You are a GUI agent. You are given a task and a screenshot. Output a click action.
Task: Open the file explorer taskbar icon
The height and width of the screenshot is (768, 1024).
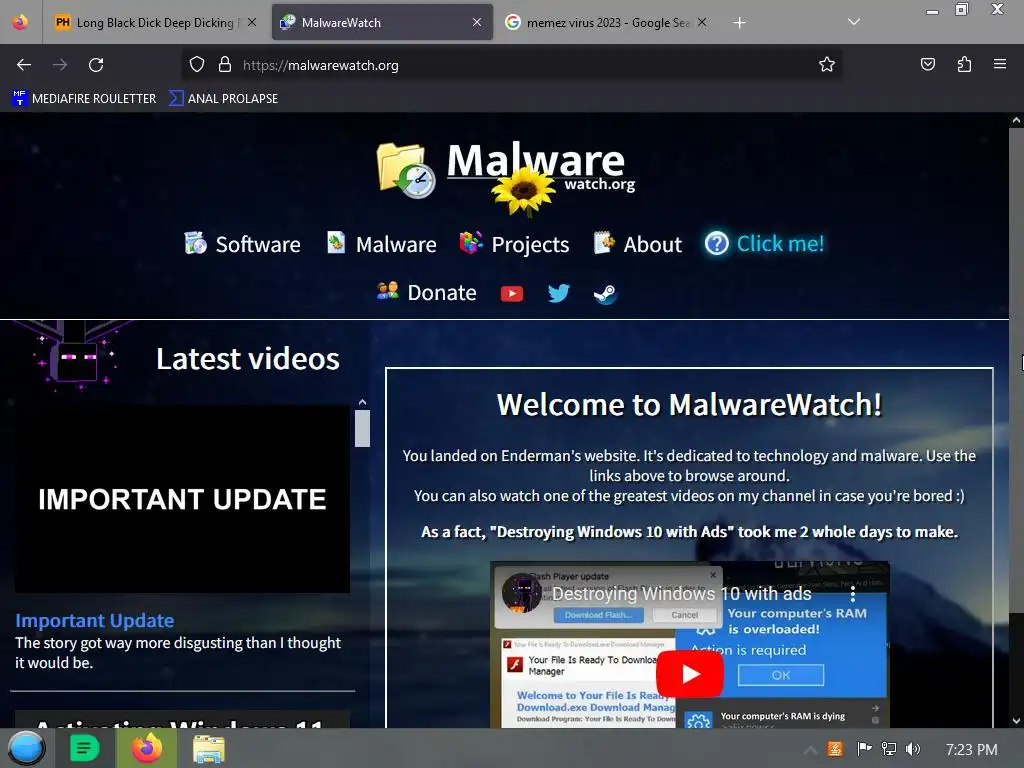209,749
